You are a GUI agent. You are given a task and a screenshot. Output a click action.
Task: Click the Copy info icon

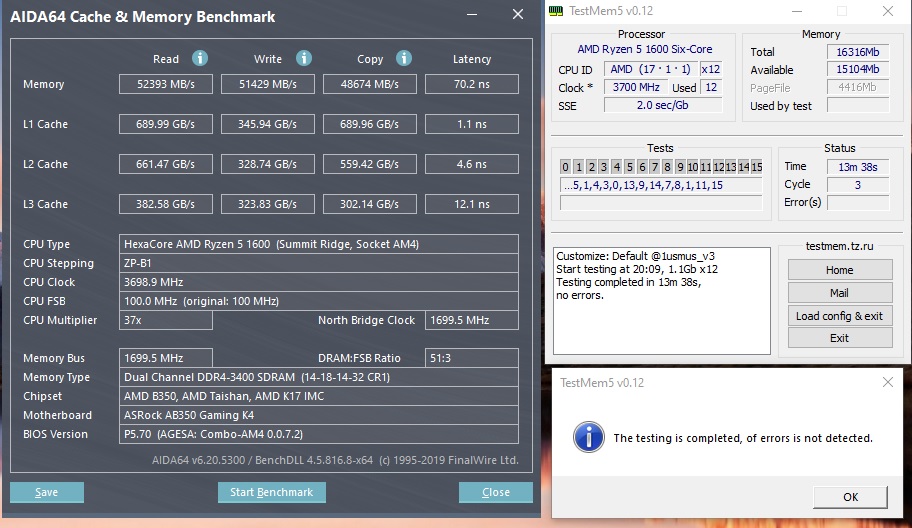tap(404, 58)
